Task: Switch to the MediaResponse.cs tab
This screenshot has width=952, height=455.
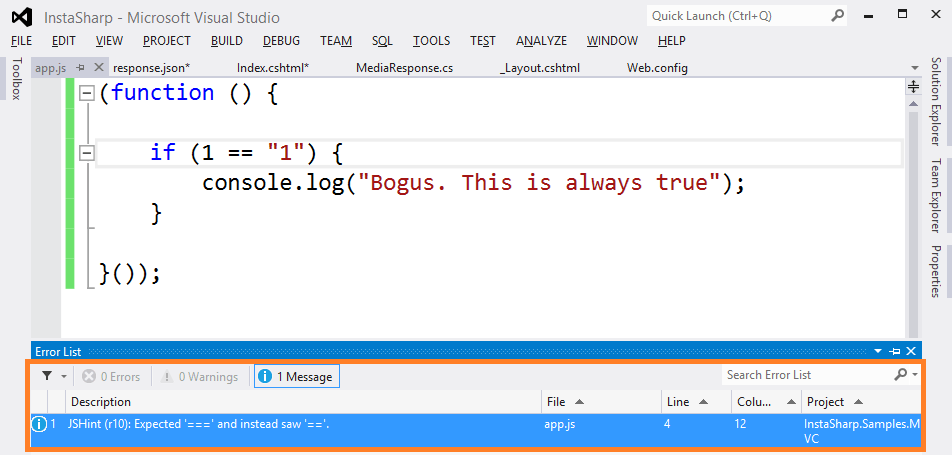Action: coord(404,68)
